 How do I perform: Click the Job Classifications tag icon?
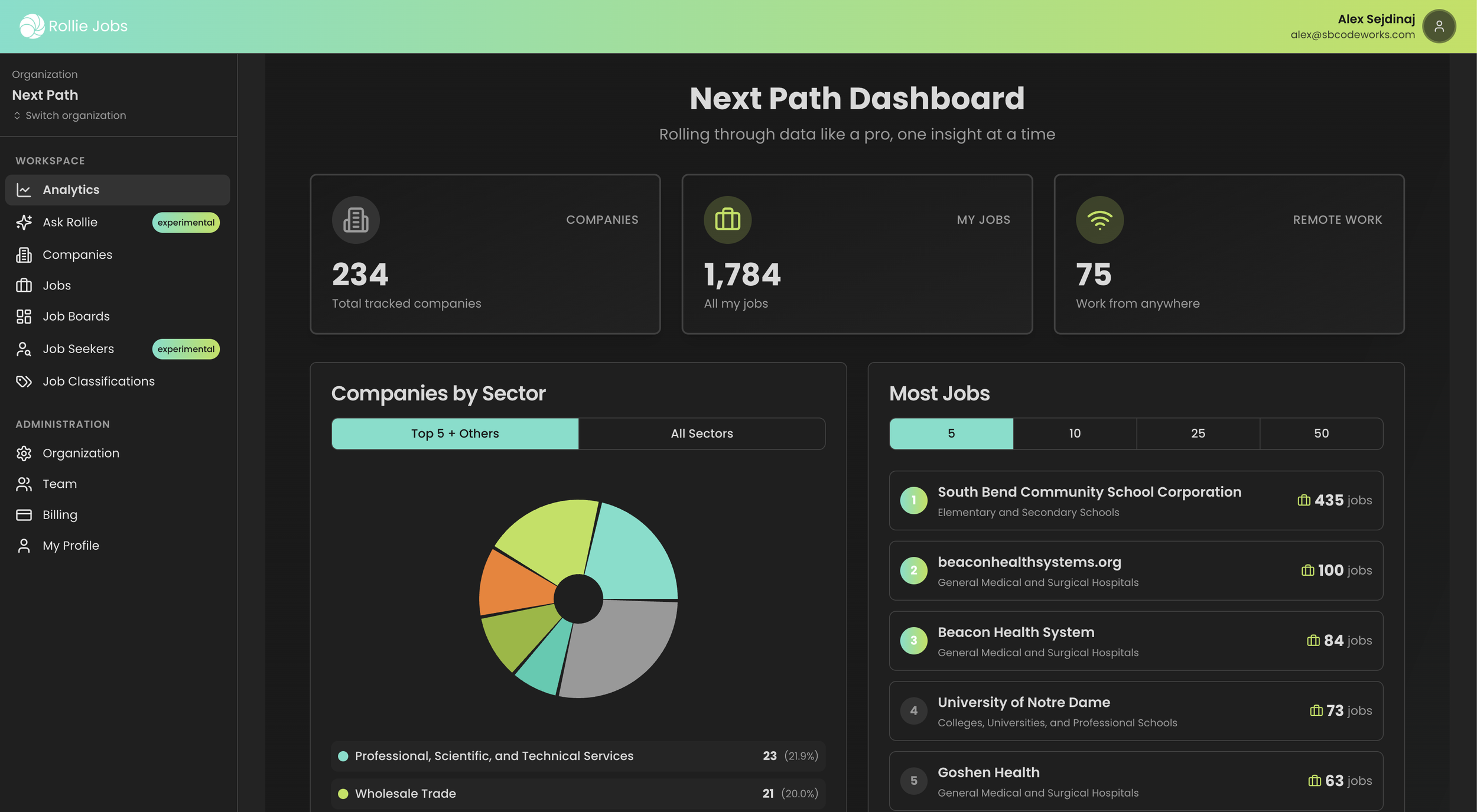pos(24,381)
